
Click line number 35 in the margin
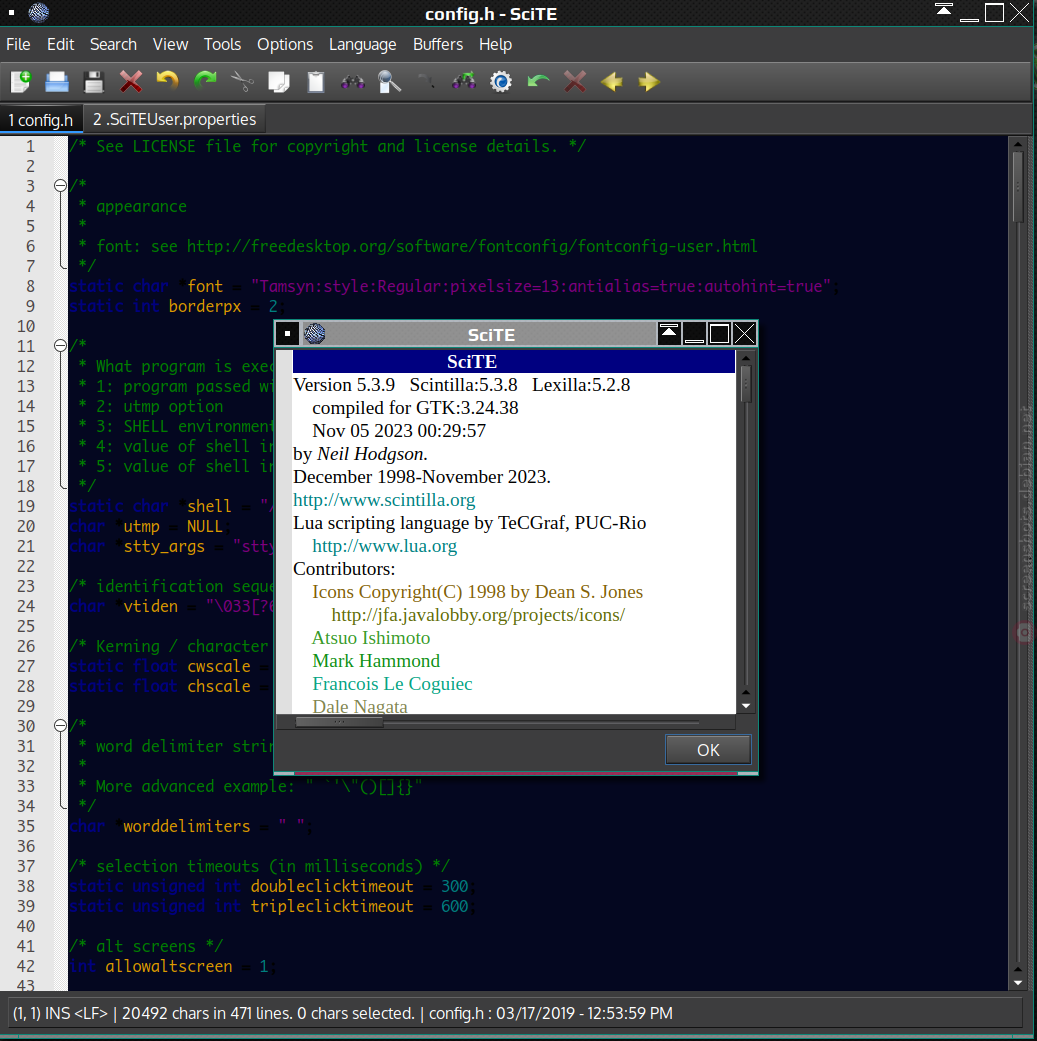click(x=26, y=826)
